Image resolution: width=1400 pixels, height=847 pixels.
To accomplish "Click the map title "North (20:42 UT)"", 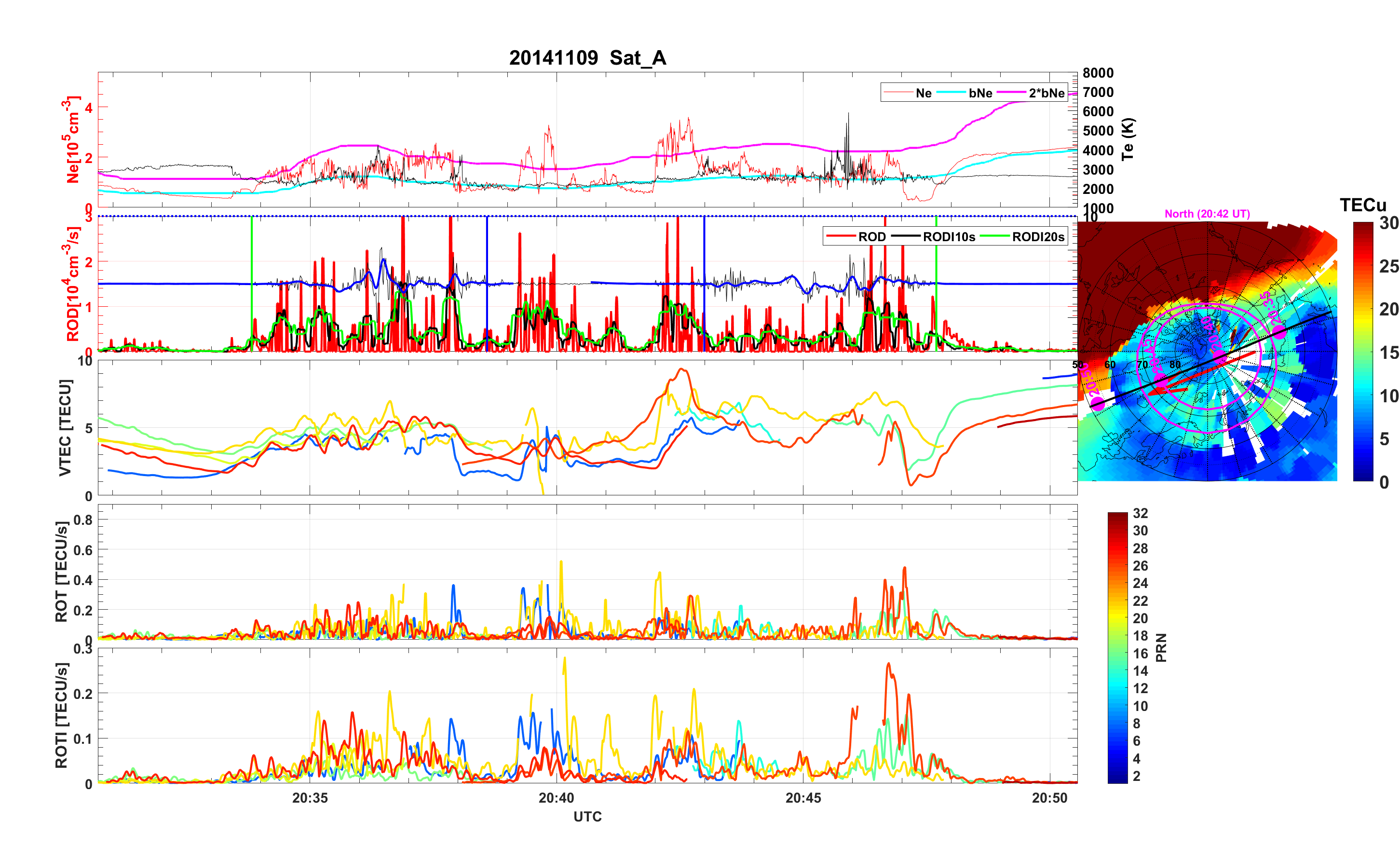I will coord(1207,214).
